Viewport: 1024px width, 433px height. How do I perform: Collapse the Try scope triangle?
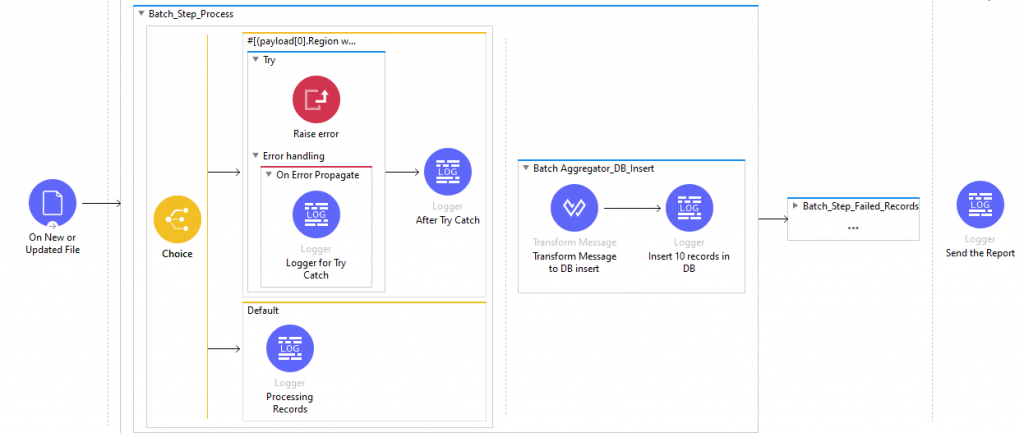255,60
